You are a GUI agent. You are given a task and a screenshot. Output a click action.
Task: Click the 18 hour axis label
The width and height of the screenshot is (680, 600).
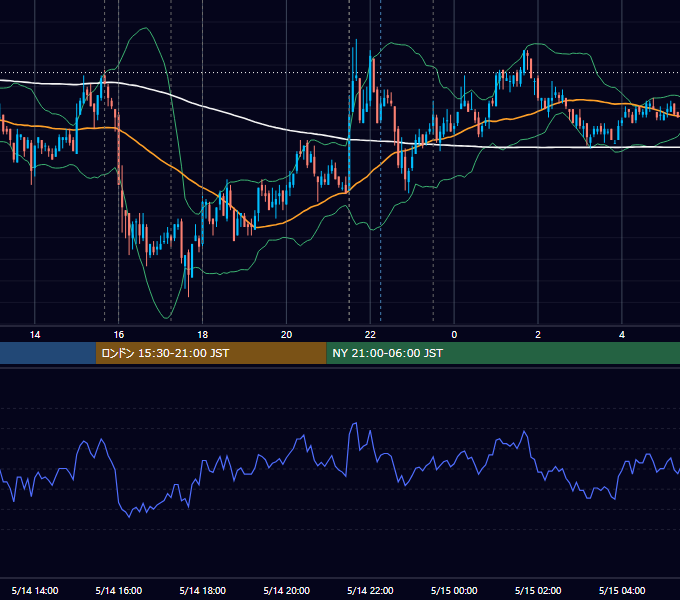tap(203, 335)
